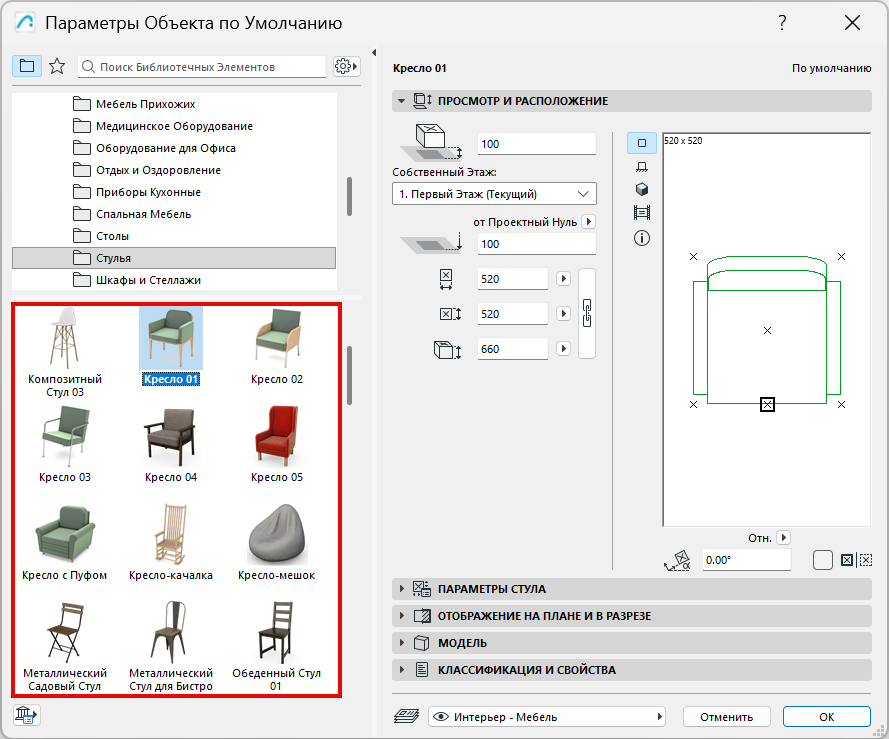Screen dimensions: 889x739
Task: Open Собственный Этаж story dropdown
Action: click(494, 194)
